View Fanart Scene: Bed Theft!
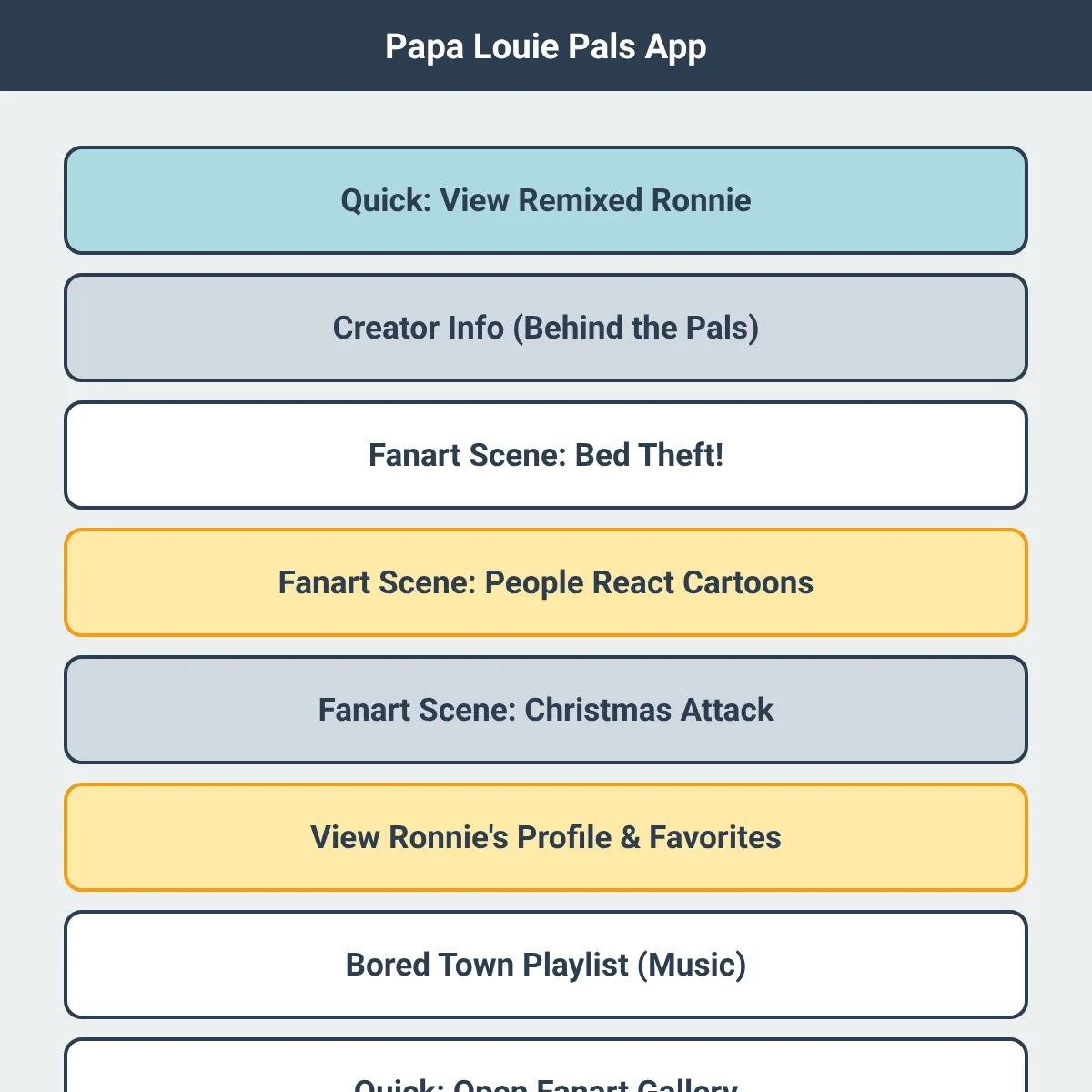This screenshot has width=1092, height=1092. [546, 455]
